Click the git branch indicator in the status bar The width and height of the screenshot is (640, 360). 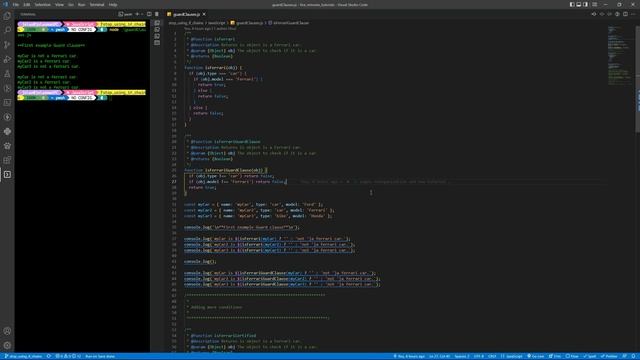[x=23, y=356]
